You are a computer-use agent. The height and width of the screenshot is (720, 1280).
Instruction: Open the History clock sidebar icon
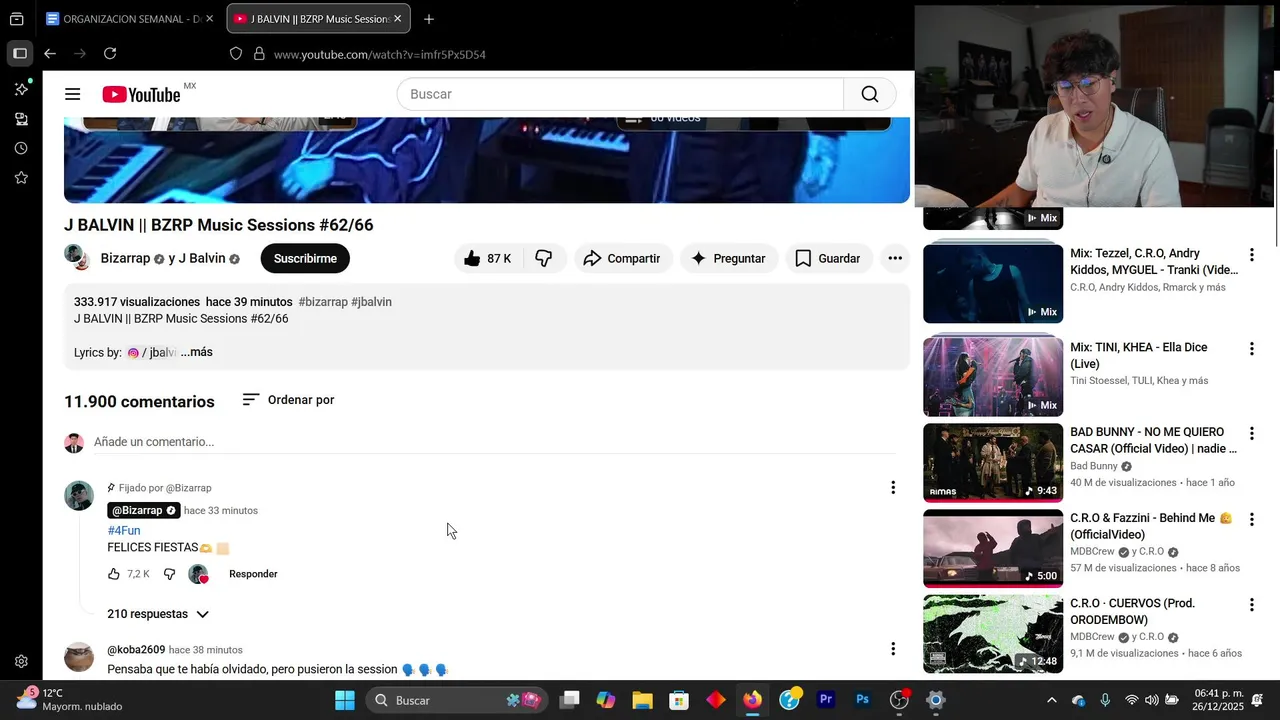point(21,148)
